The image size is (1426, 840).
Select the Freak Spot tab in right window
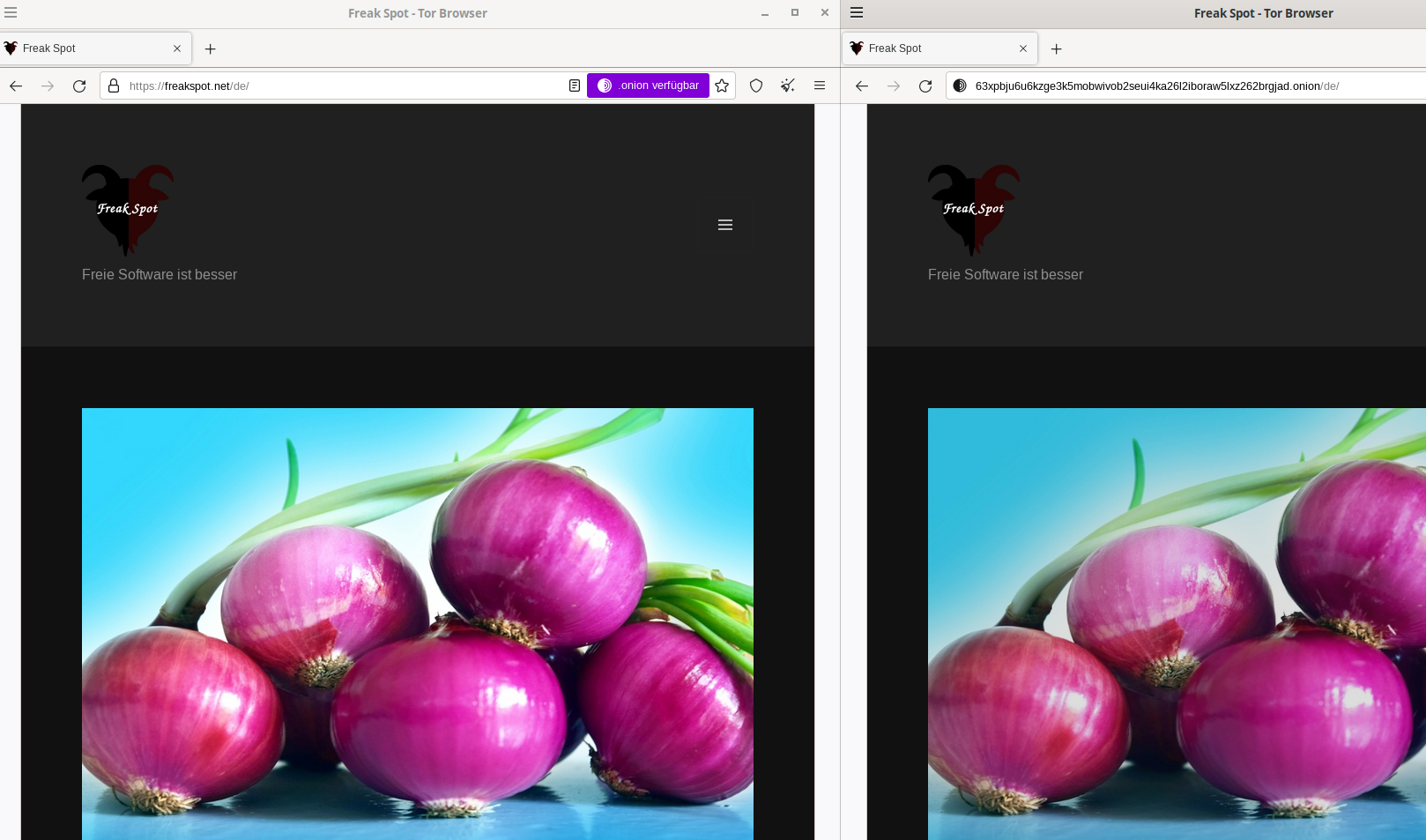point(940,48)
